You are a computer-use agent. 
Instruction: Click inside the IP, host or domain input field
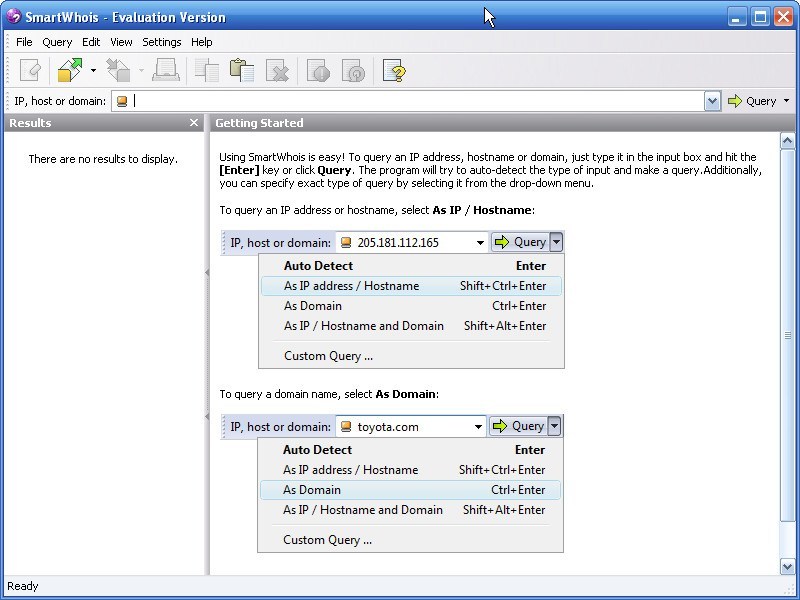click(400, 100)
